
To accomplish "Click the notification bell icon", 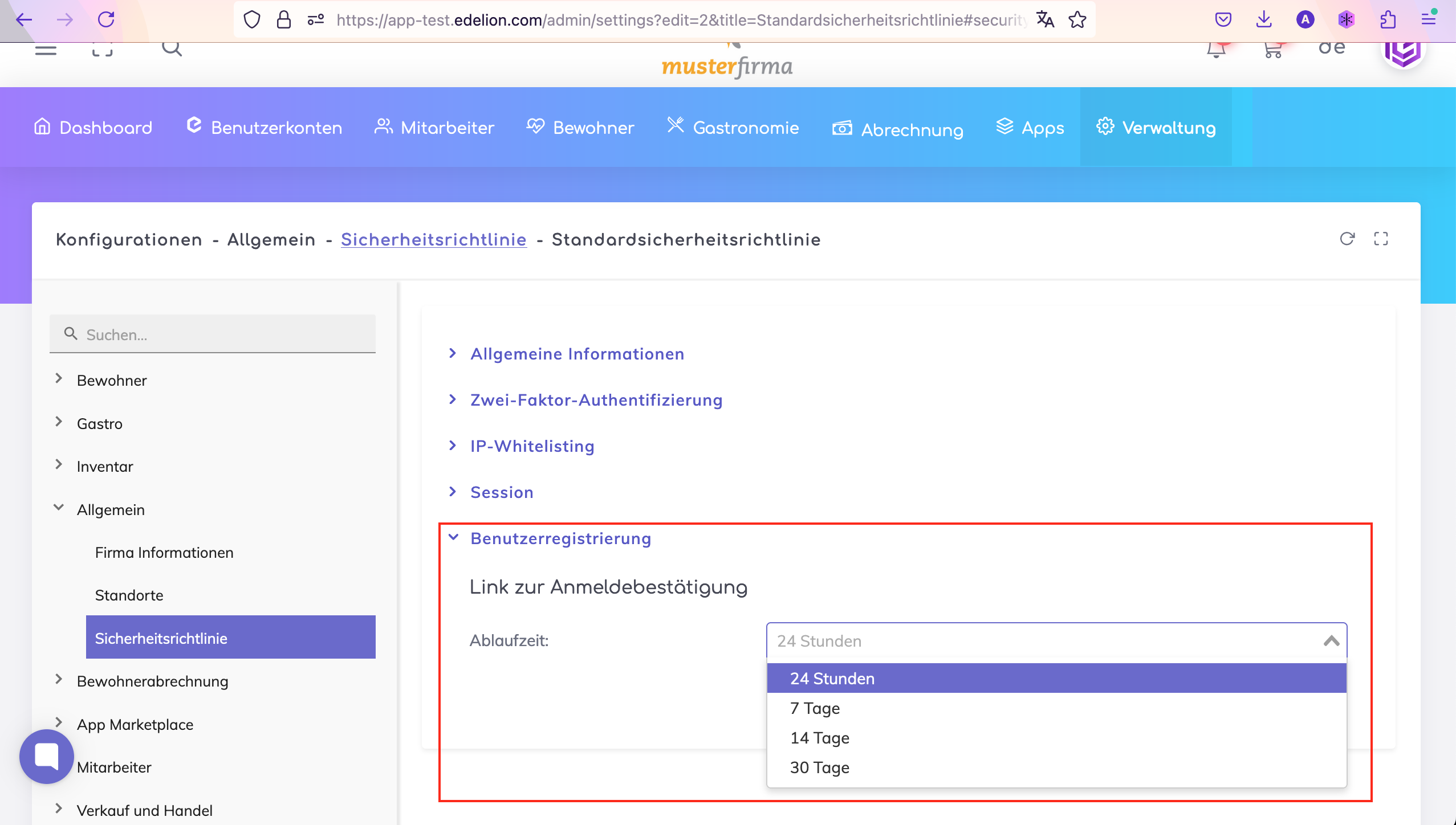I will 1216,50.
